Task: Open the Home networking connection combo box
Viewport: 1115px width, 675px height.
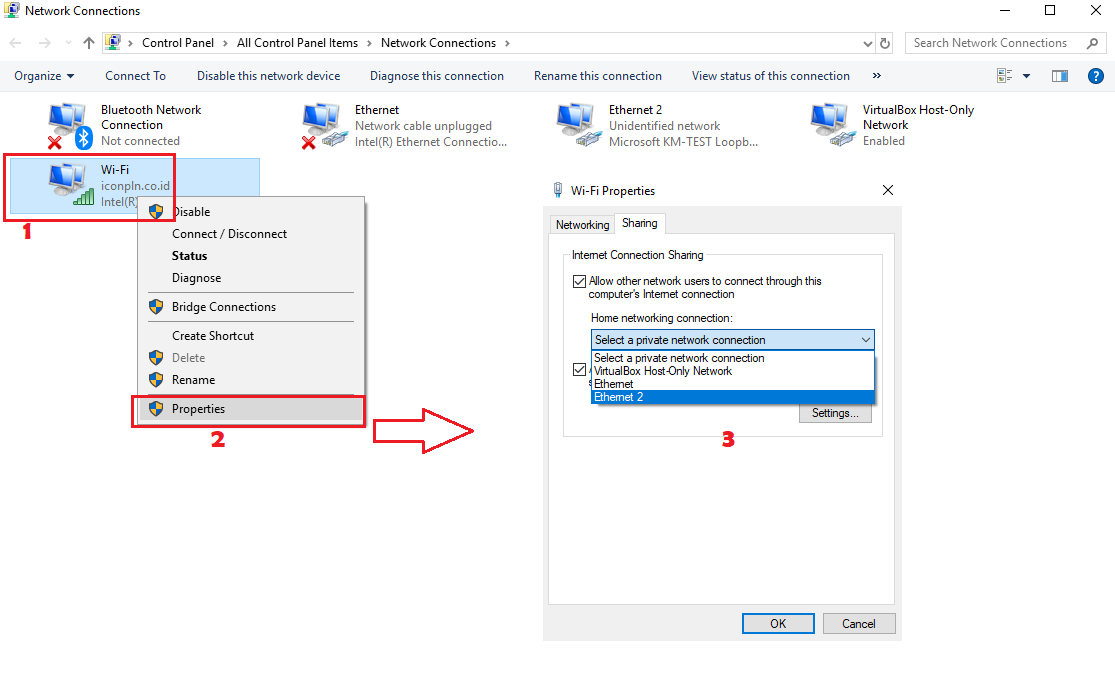Action: [732, 340]
